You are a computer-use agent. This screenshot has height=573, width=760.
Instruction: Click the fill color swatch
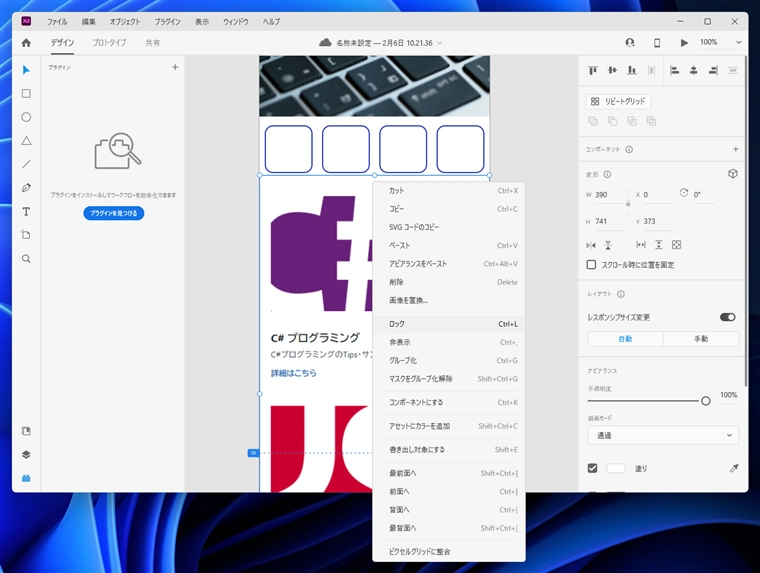[616, 468]
